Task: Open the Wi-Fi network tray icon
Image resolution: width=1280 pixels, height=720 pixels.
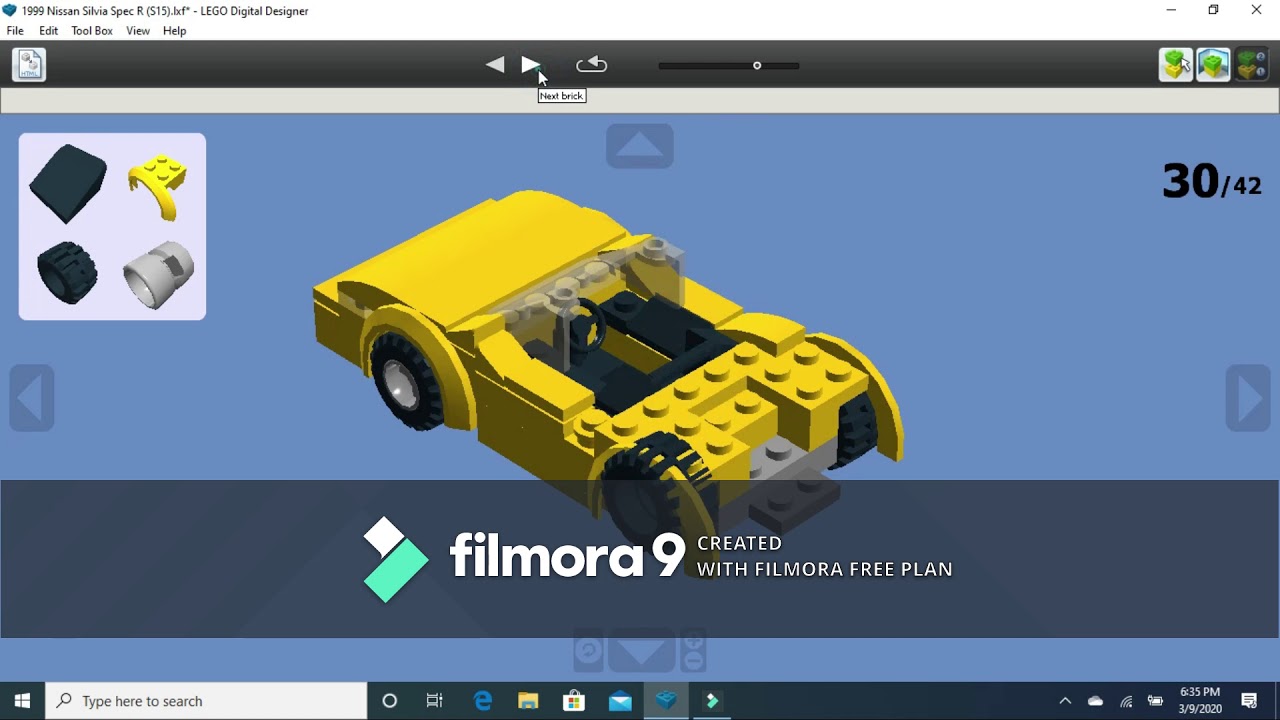Action: point(1126,701)
